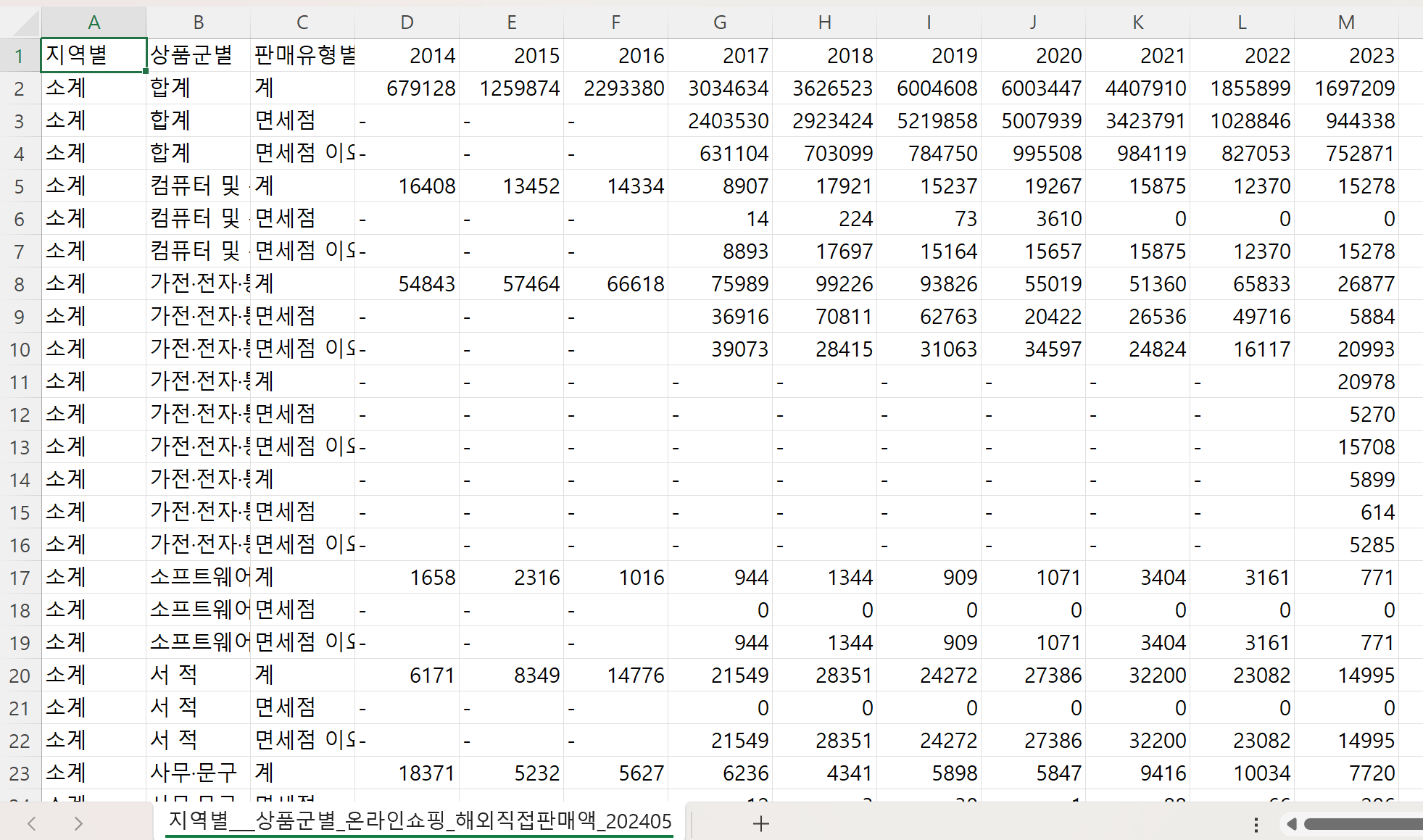Click cell with value 20978 in column M
This screenshot has width=1423, height=840.
coord(1346,382)
